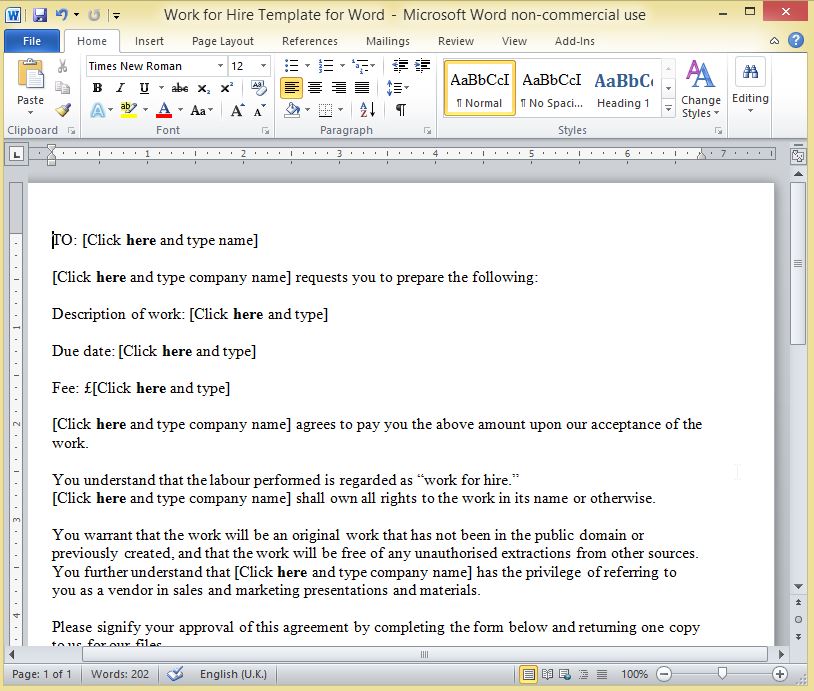Click the Cut scissors icon
Image resolution: width=814 pixels, height=691 pixels.
[62, 66]
